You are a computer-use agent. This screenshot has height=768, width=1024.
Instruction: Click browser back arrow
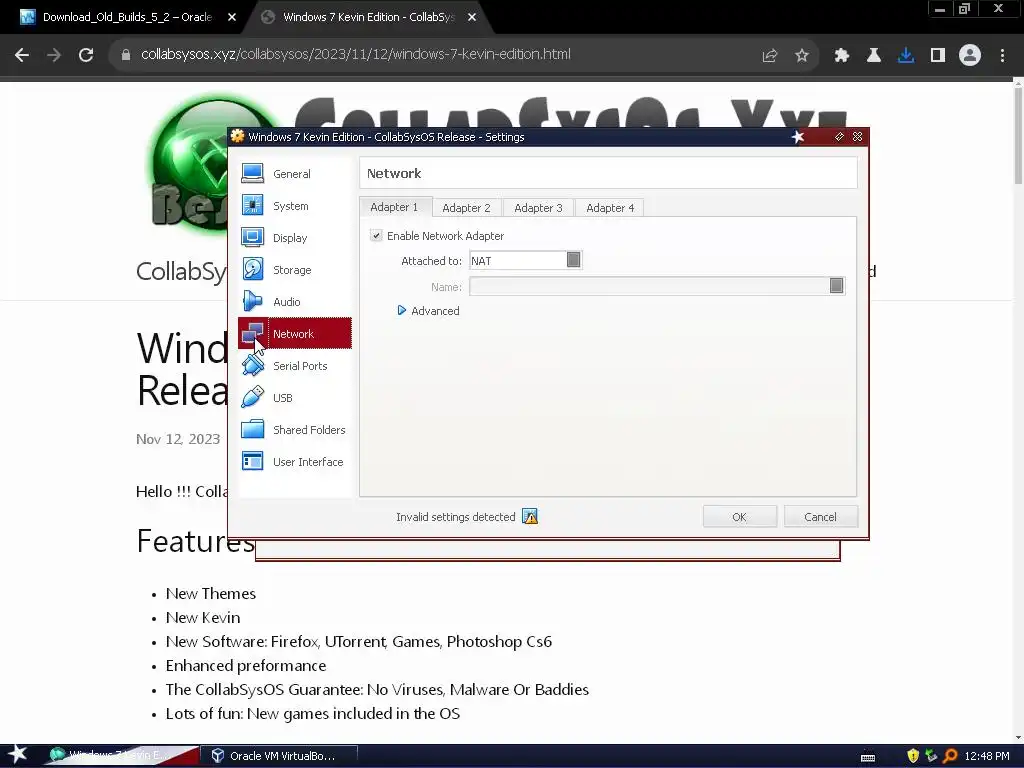22,55
